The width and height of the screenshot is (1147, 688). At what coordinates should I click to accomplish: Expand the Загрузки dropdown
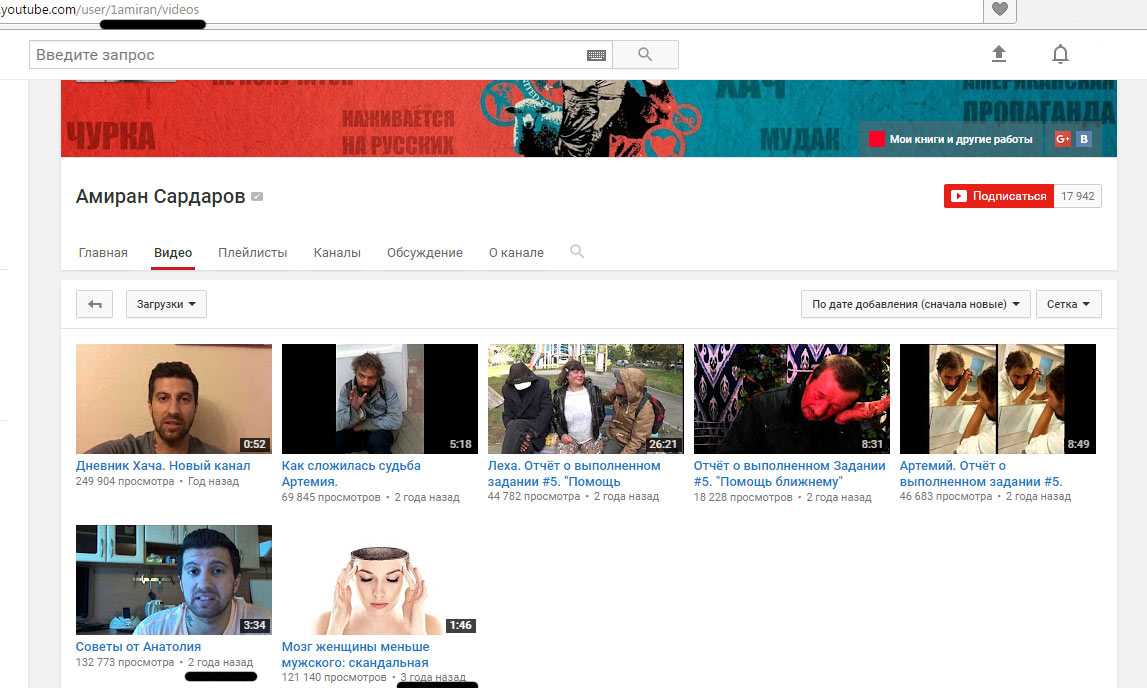coord(166,304)
